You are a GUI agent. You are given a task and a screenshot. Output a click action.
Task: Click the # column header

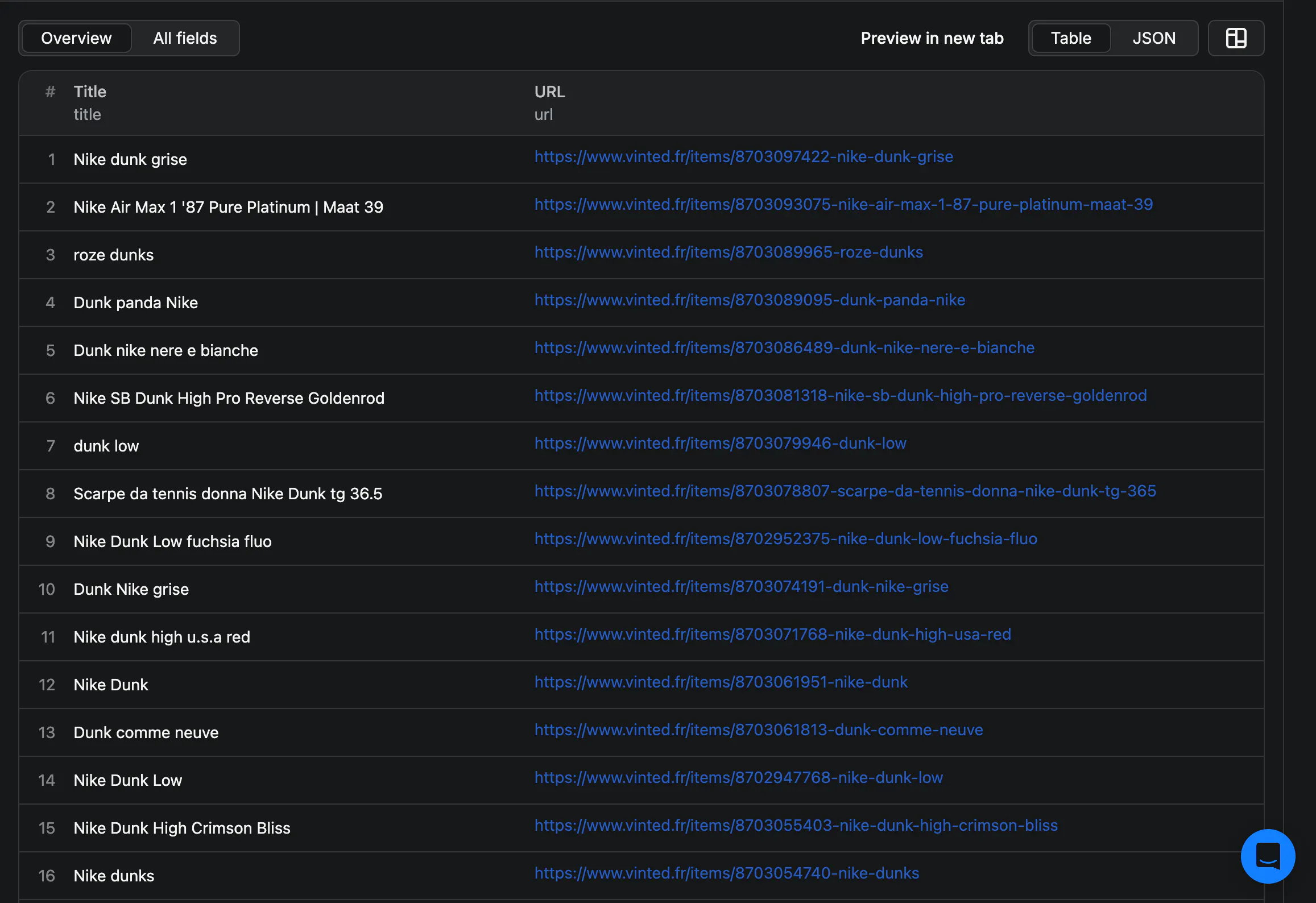50,92
